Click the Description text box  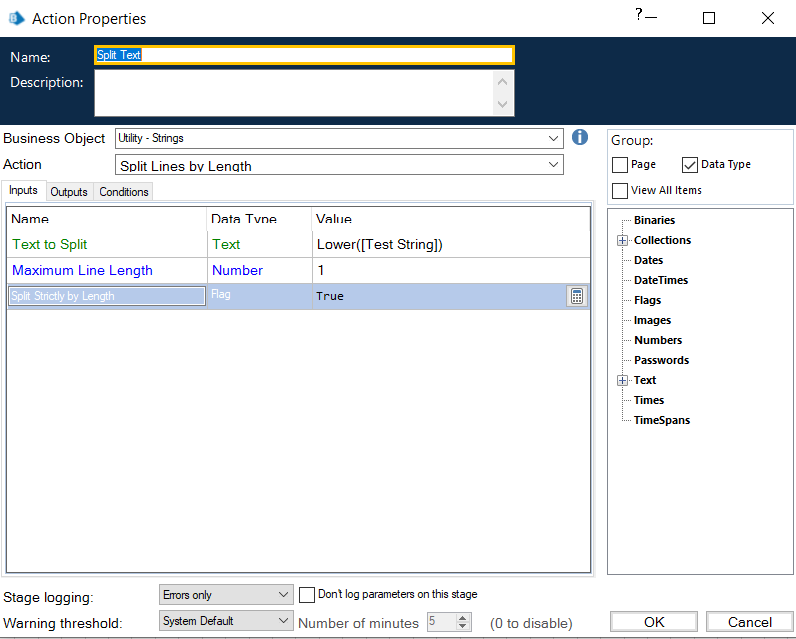pyautogui.click(x=295, y=92)
